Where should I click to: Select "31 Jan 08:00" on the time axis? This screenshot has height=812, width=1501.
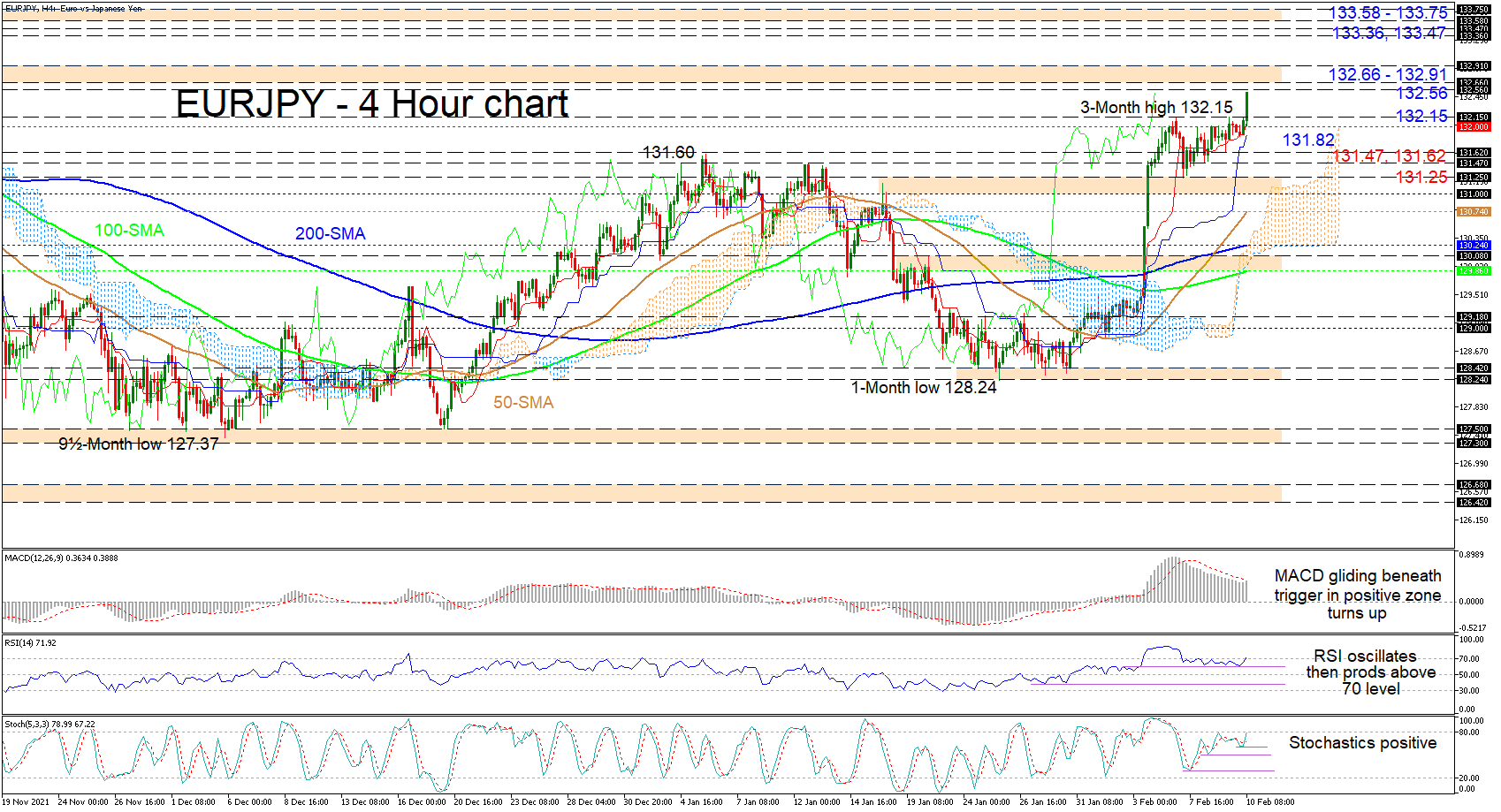coord(1100,801)
